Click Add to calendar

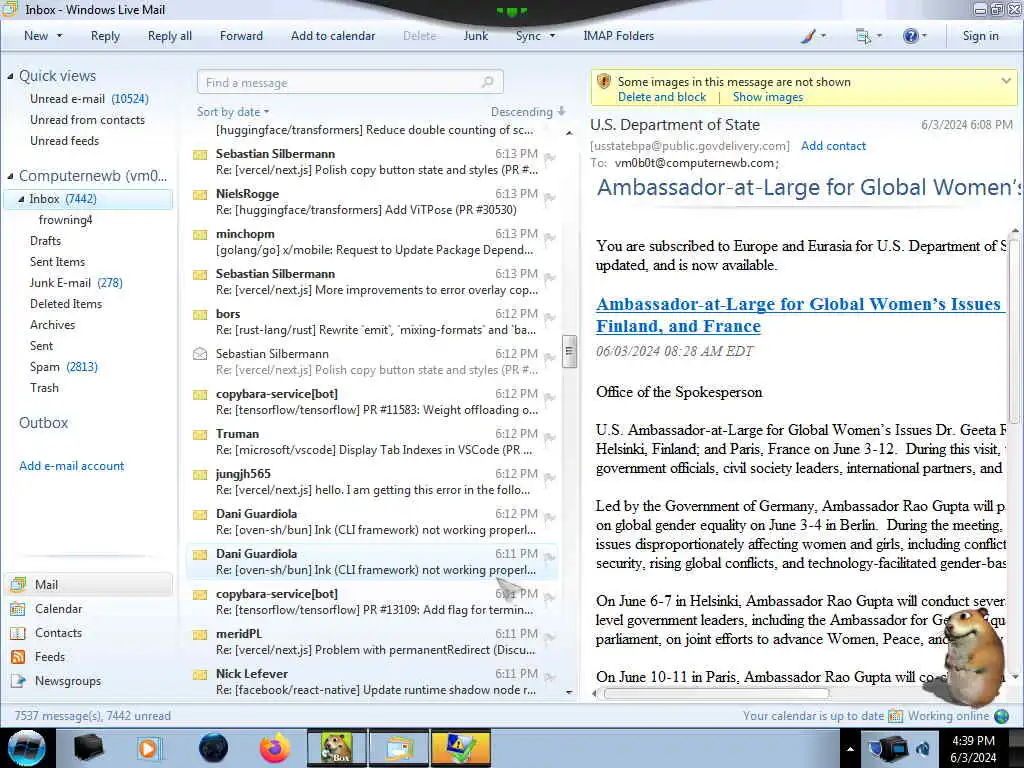[333, 36]
